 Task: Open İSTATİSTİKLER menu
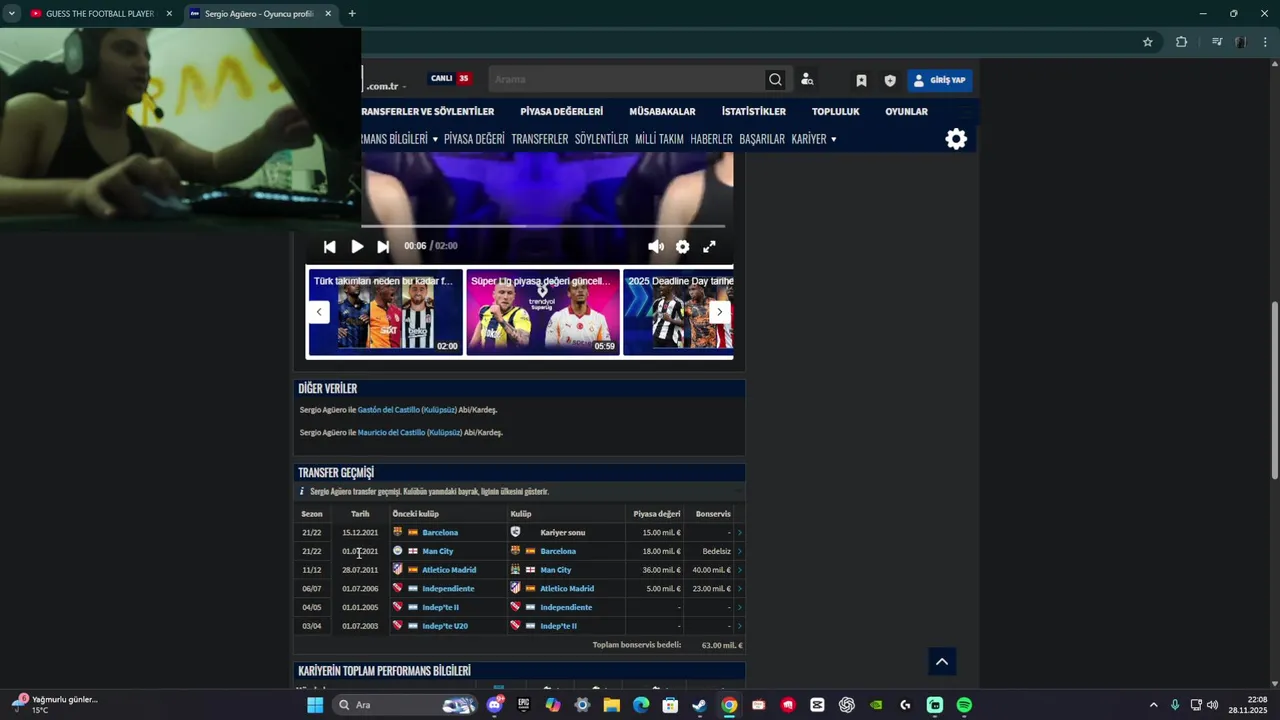(x=754, y=112)
